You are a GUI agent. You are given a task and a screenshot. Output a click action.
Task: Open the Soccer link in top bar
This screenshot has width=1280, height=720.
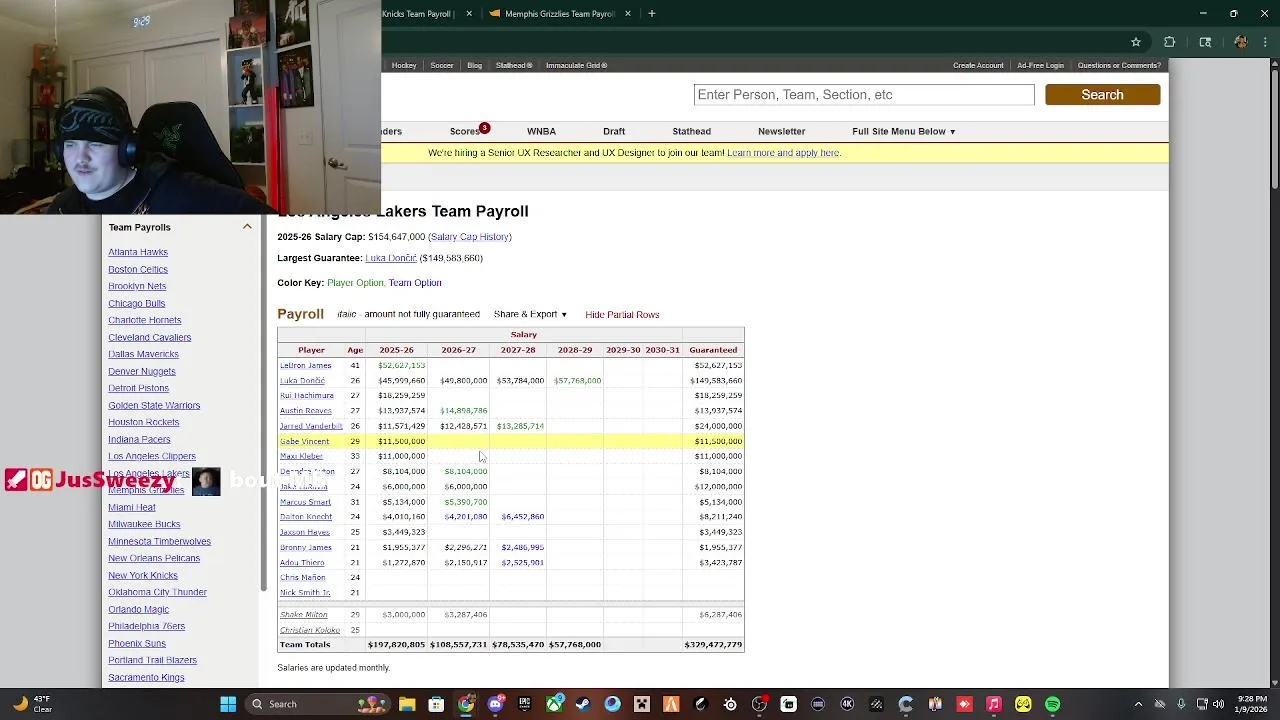[442, 65]
